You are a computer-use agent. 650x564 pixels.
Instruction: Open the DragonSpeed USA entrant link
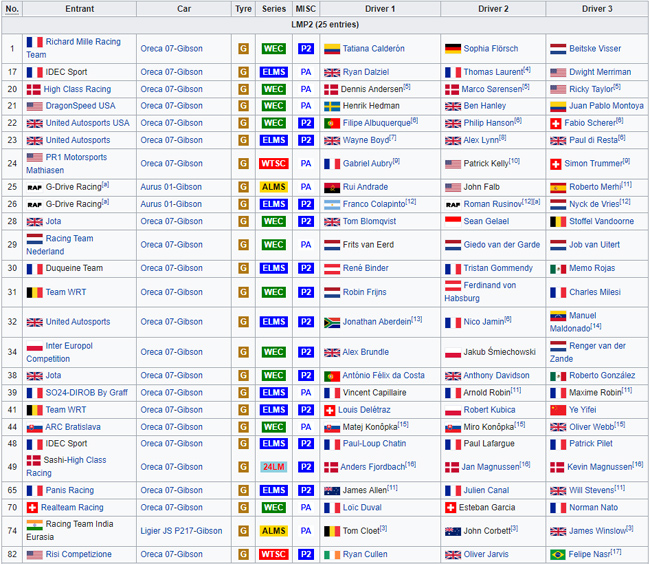click(80, 106)
